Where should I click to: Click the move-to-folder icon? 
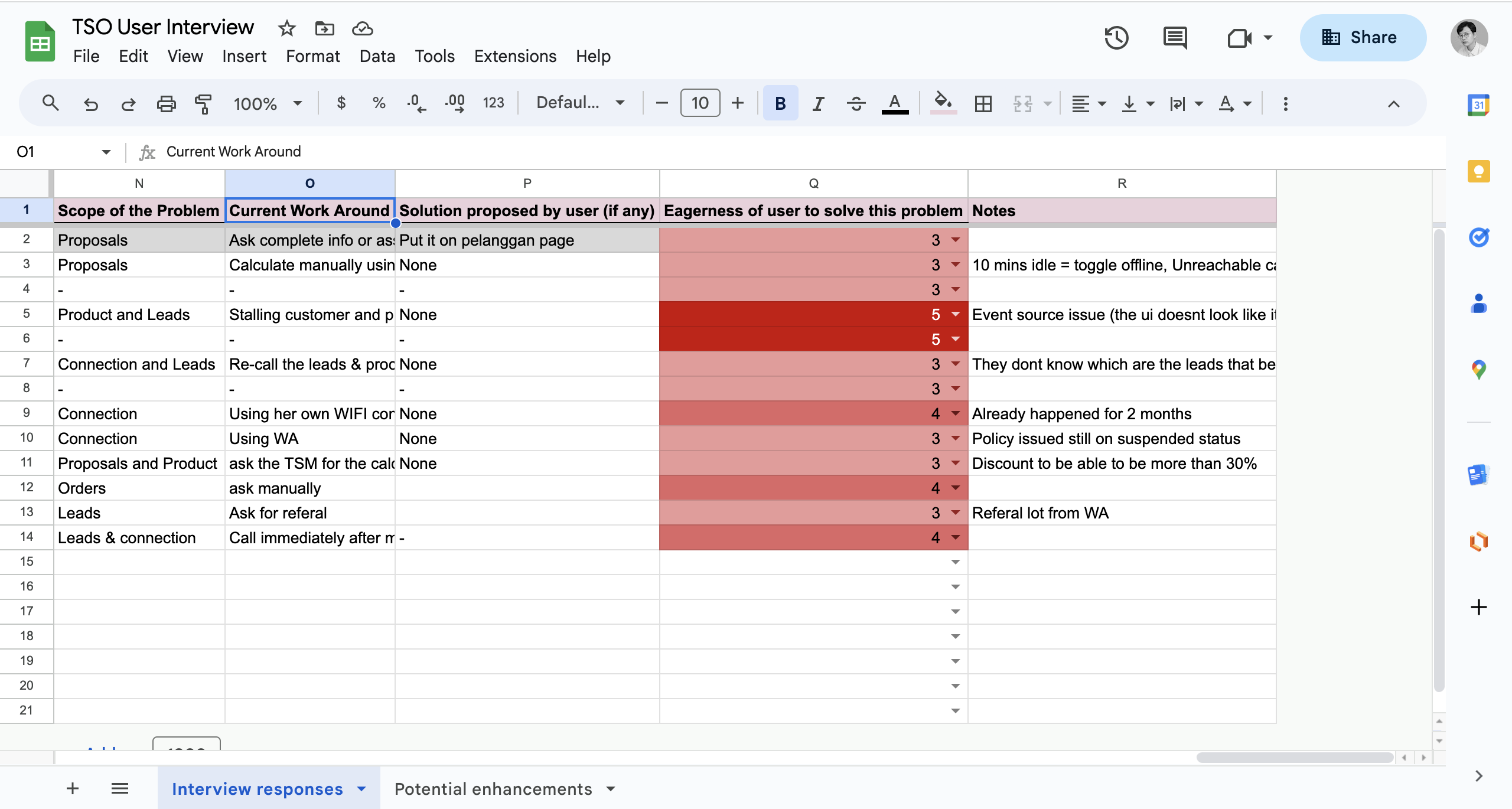[x=324, y=28]
